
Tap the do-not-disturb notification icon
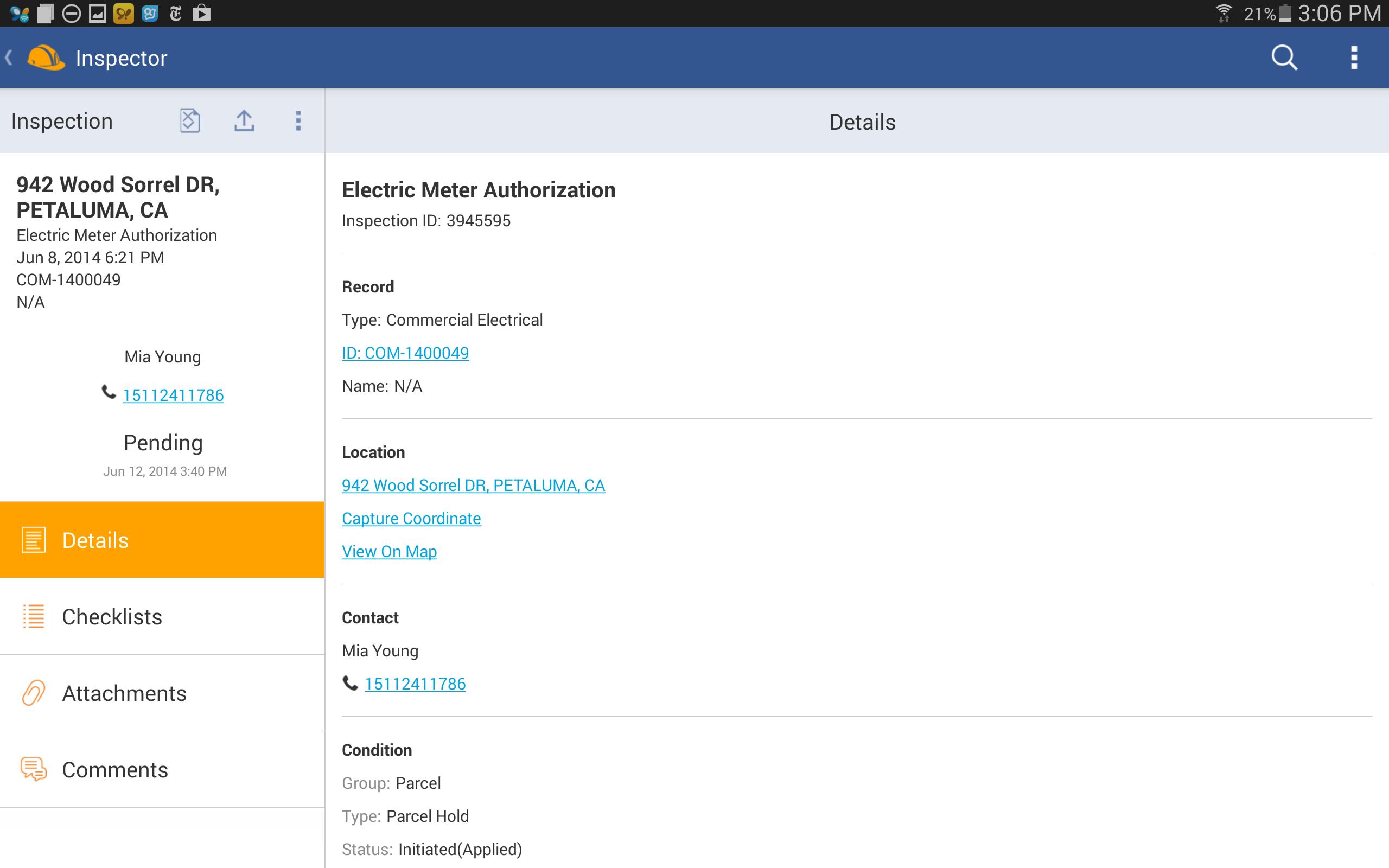pos(71,13)
